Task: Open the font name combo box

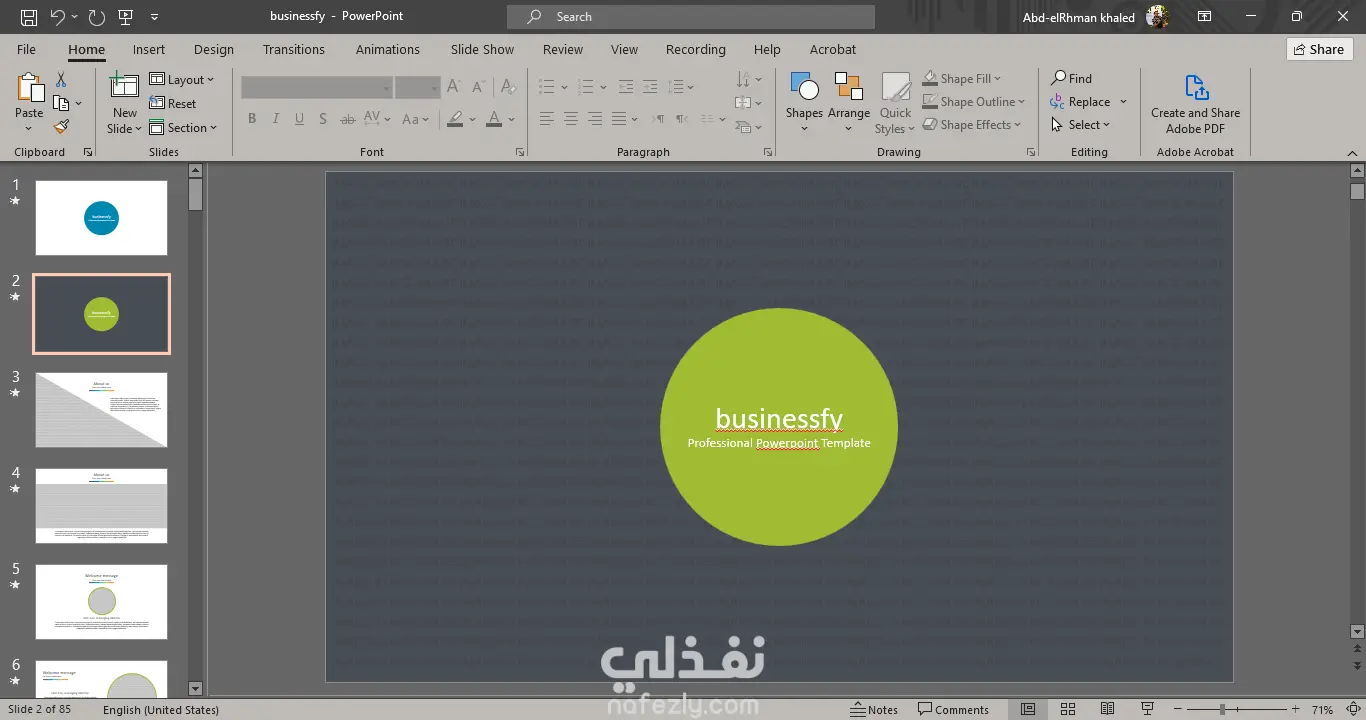Action: click(x=317, y=88)
